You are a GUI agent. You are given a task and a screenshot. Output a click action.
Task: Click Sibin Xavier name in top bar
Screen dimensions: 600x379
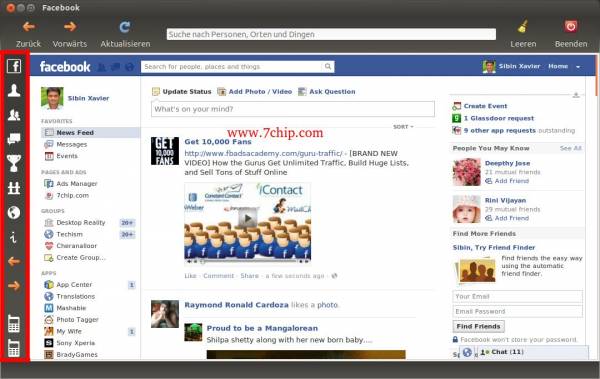pyautogui.click(x=519, y=66)
